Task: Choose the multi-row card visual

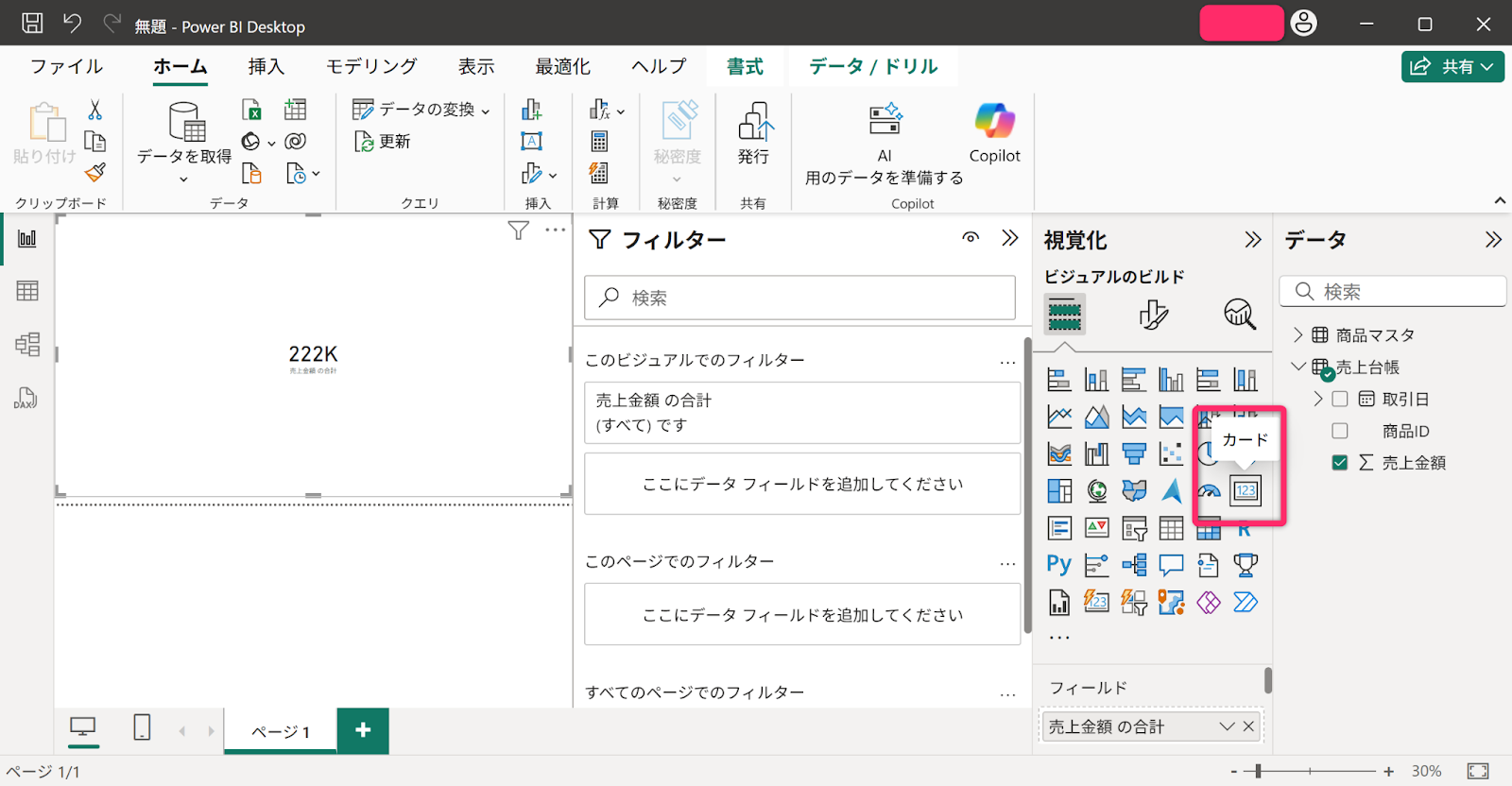Action: pos(1059,528)
